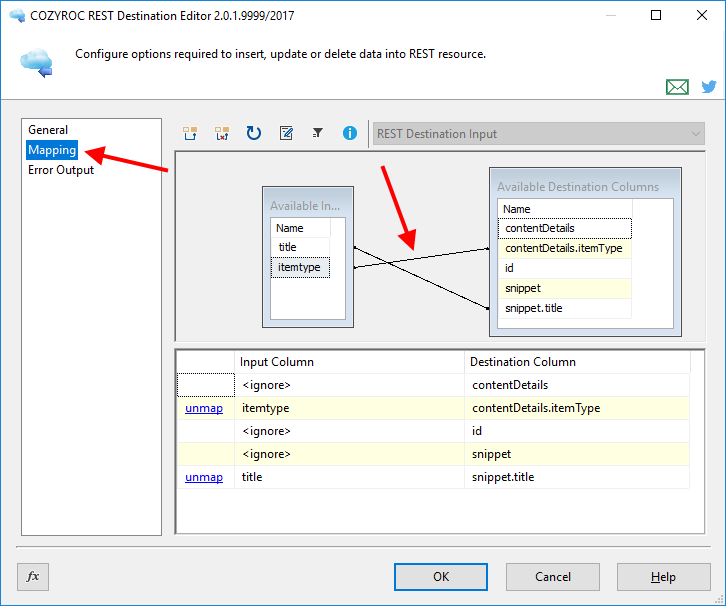Click the snippet destination cell in grid

pyautogui.click(x=577, y=454)
